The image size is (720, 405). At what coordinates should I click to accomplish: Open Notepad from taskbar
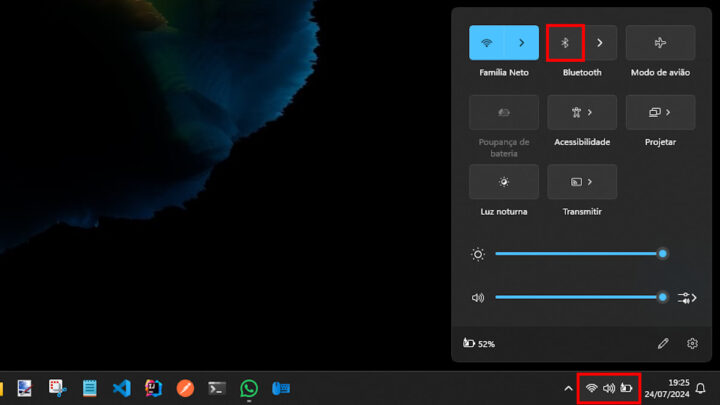90,388
